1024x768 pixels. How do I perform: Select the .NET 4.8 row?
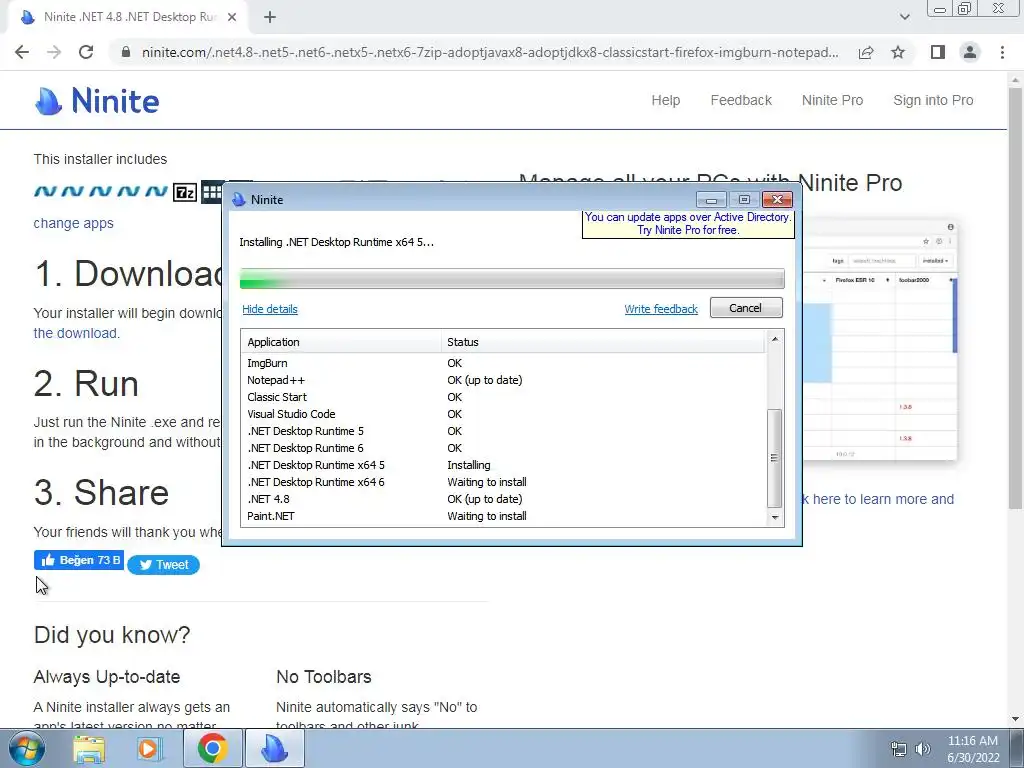click(504, 499)
